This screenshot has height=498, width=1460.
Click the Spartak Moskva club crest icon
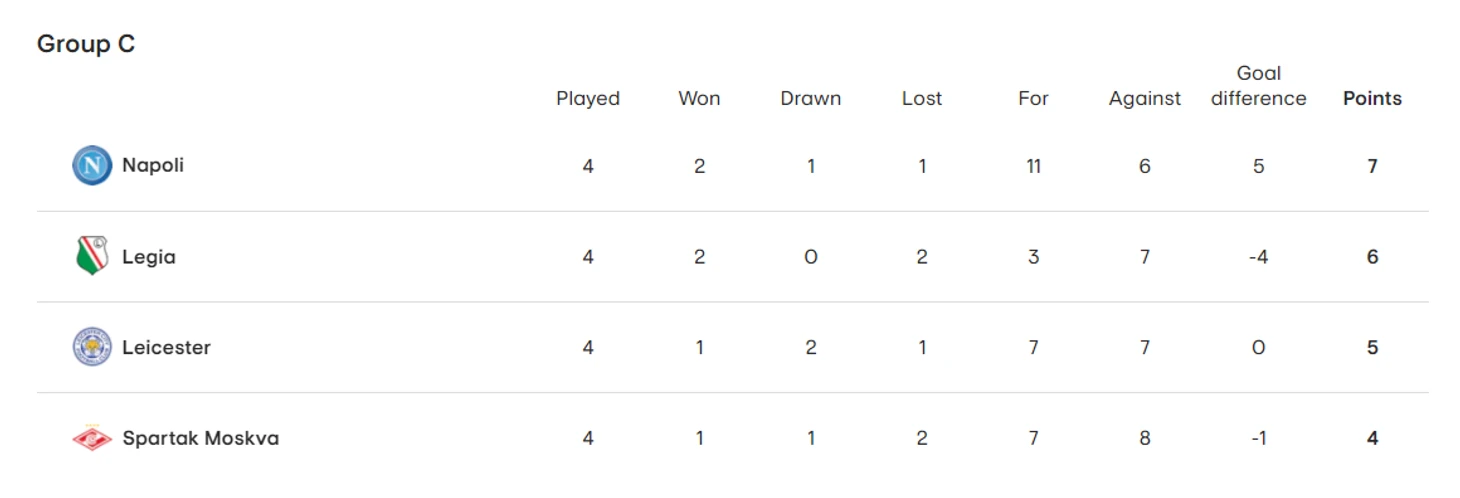92,438
